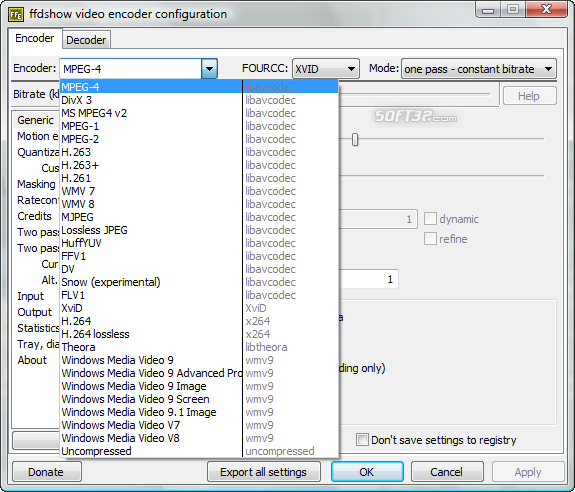Choose MJPEG from the list

point(198,217)
